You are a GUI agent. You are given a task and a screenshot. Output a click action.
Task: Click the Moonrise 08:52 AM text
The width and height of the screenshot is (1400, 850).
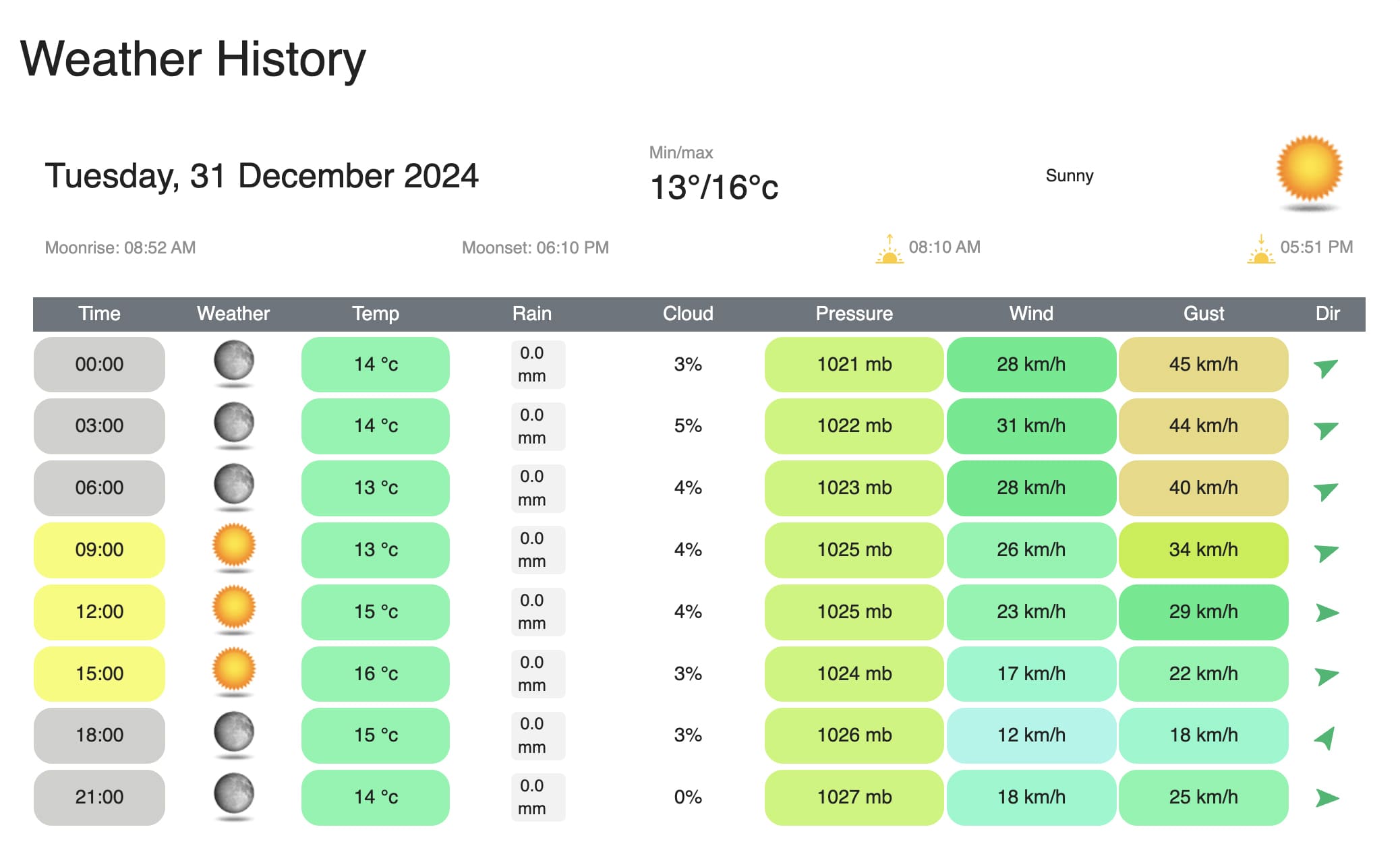click(x=120, y=247)
